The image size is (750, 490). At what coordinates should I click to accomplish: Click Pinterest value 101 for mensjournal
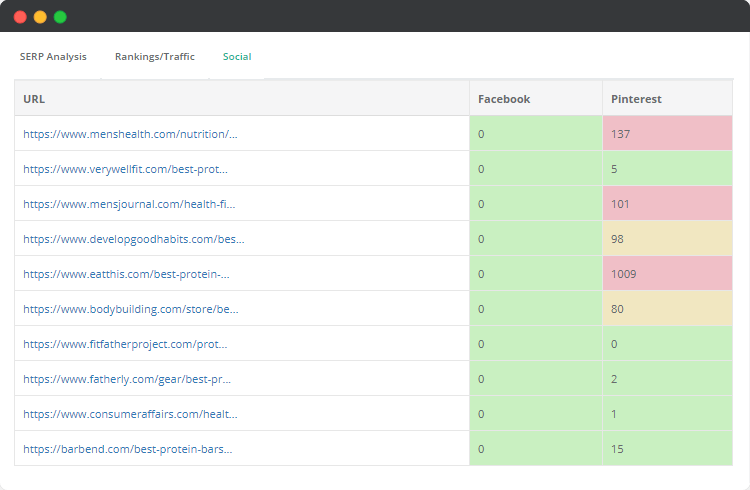(x=667, y=203)
